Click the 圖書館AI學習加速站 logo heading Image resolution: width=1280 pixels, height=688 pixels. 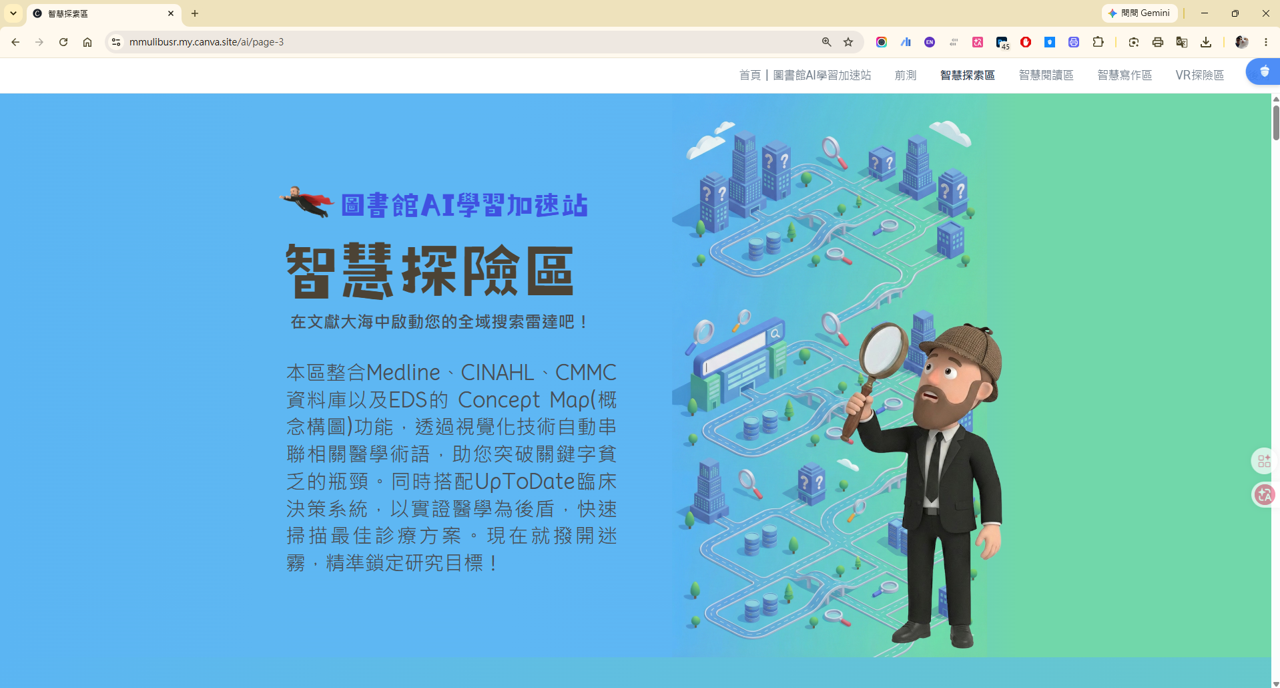click(464, 205)
